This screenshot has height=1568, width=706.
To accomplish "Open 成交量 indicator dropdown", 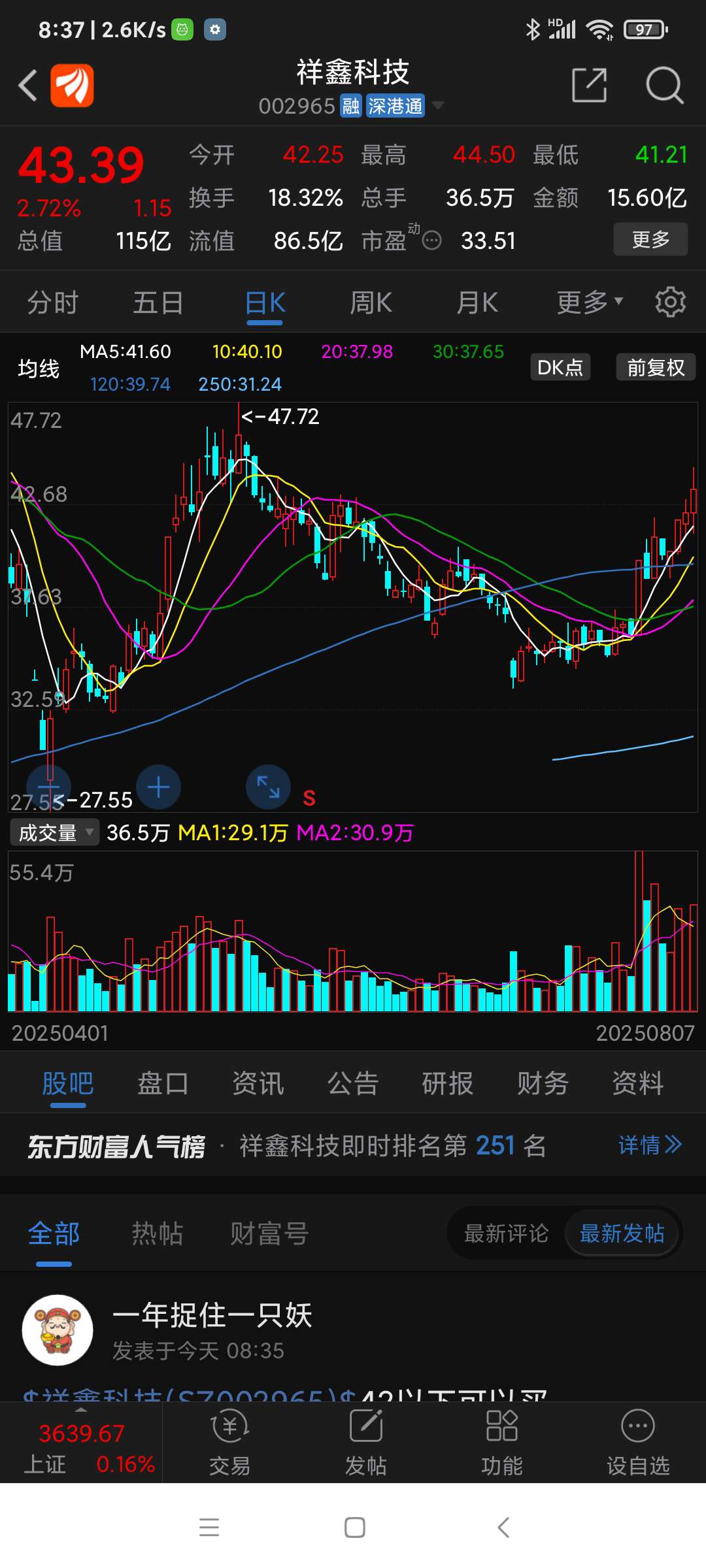I will point(55,832).
